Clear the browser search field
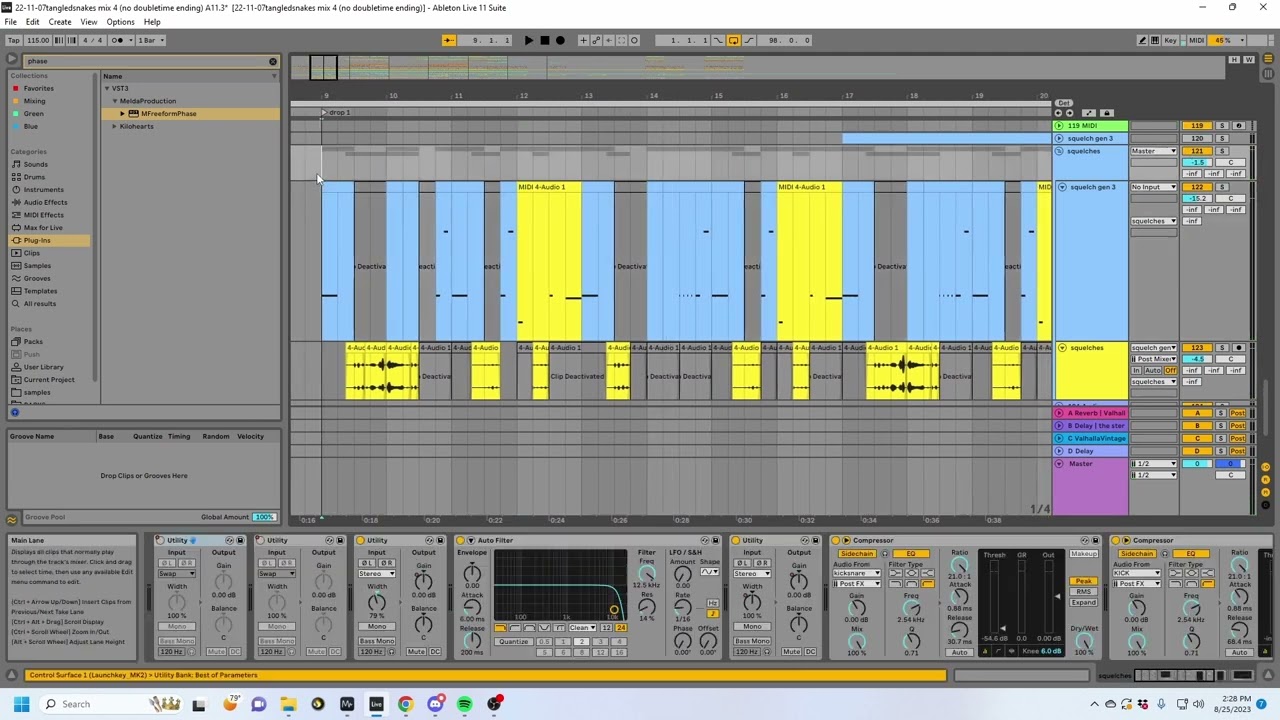The width and height of the screenshot is (1280, 720). point(272,61)
